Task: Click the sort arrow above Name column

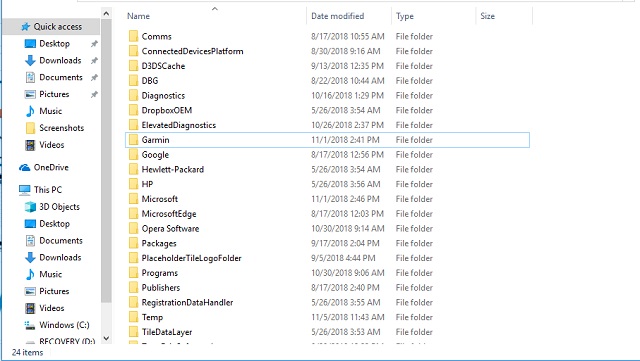Action: [215, 9]
